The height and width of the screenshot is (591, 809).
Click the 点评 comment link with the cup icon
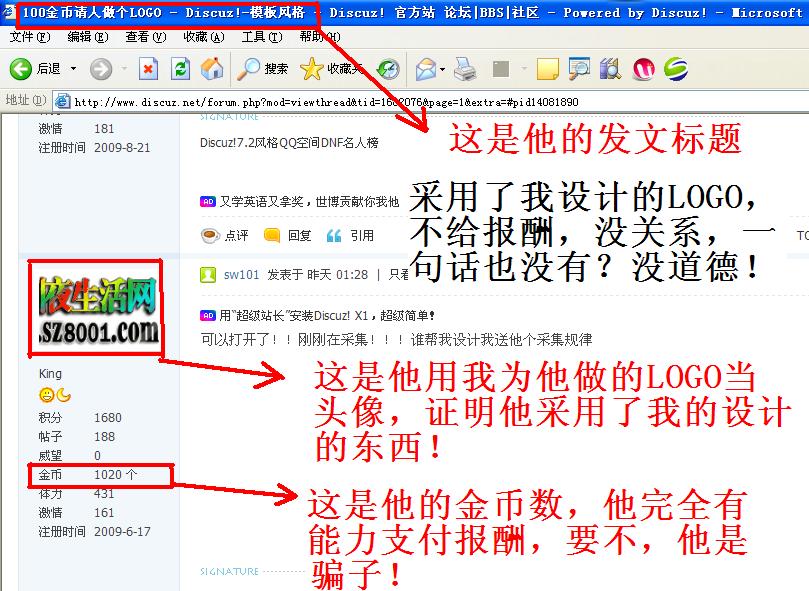point(224,236)
